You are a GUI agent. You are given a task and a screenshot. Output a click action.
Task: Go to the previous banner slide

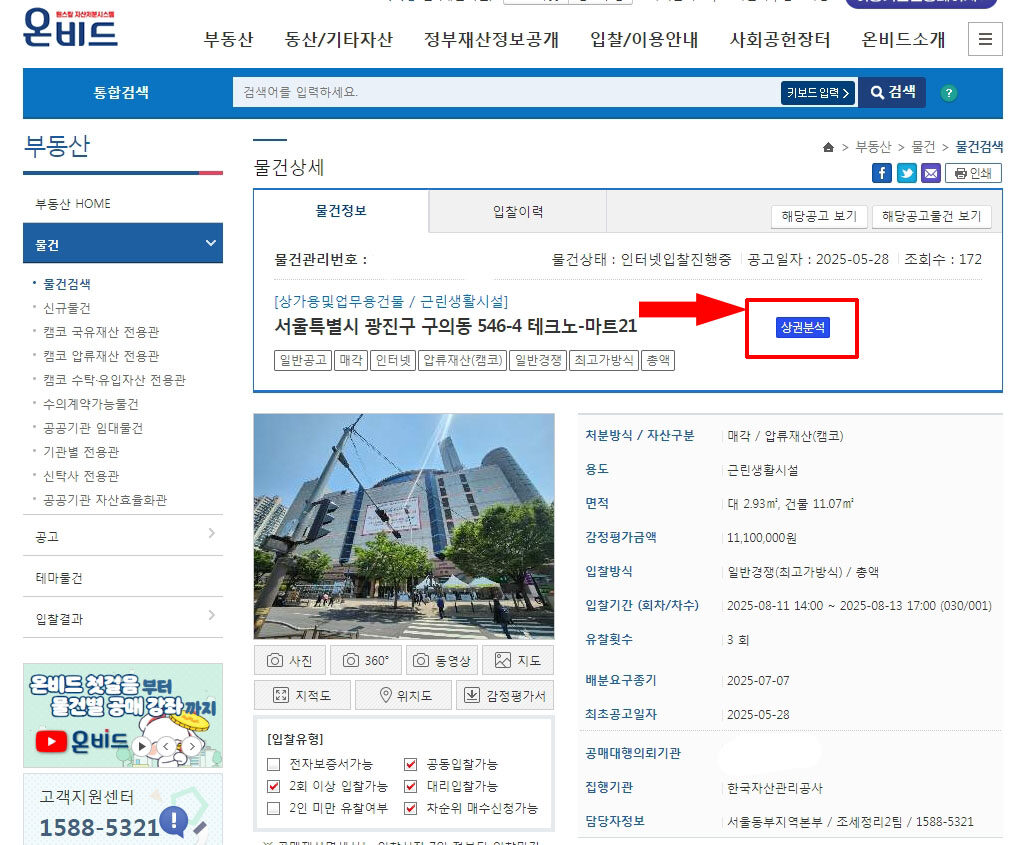(x=166, y=746)
